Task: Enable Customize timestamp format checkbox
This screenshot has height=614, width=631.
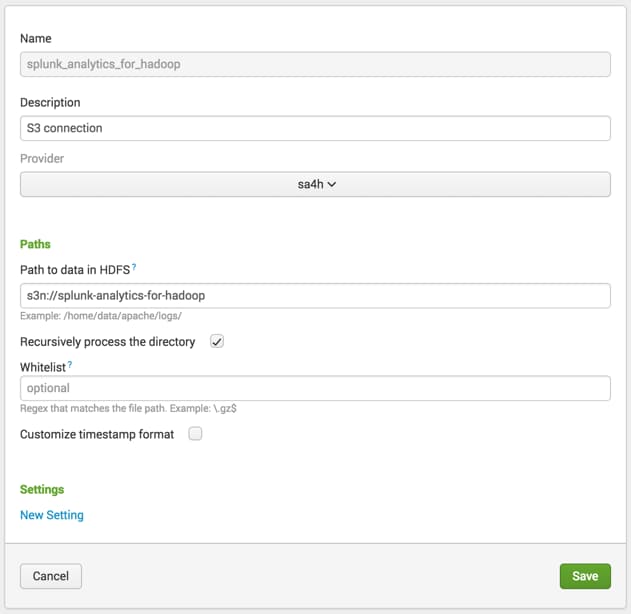Action: point(196,434)
